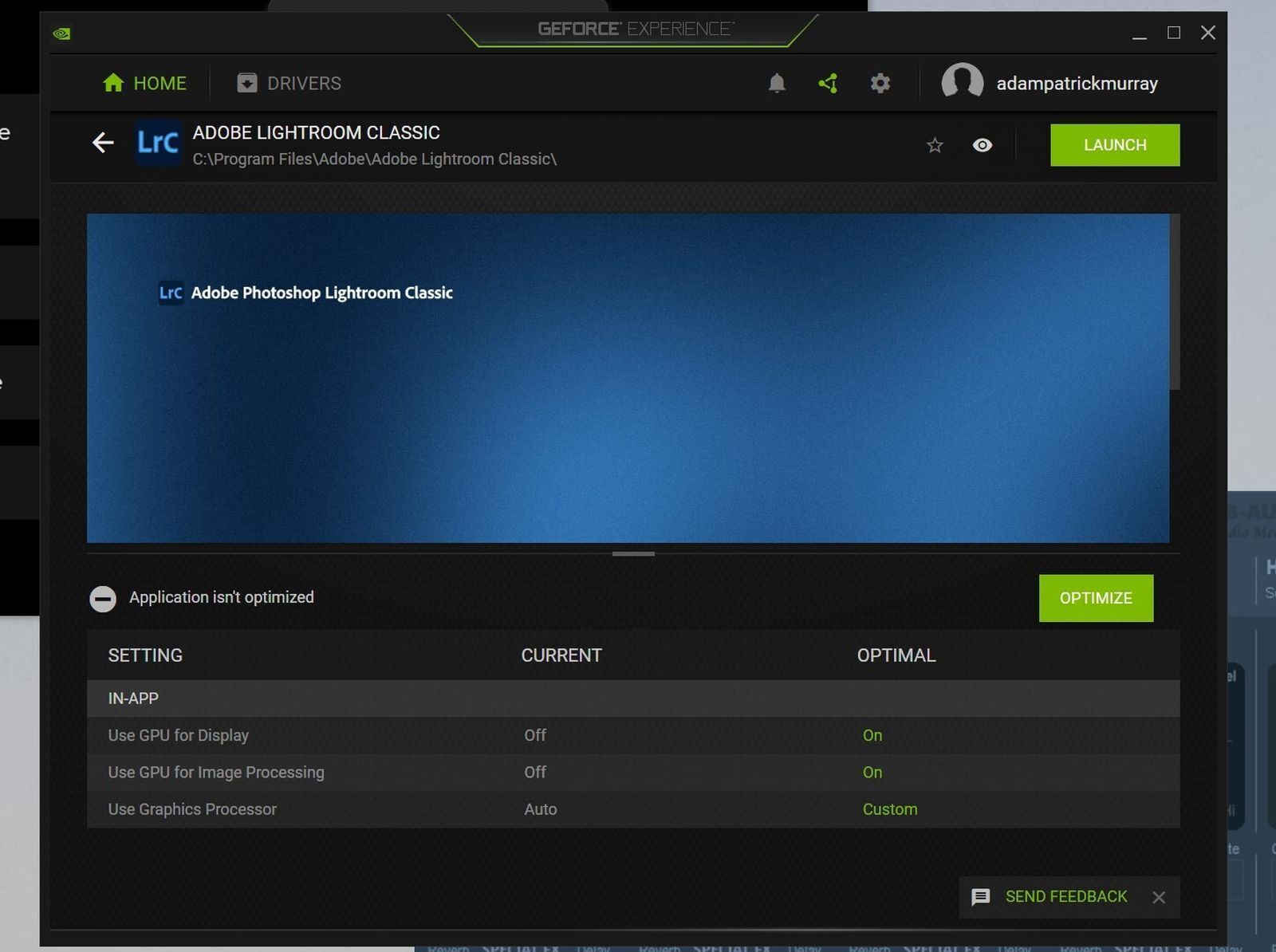Open the settings gear
The height and width of the screenshot is (952, 1276).
[880, 83]
